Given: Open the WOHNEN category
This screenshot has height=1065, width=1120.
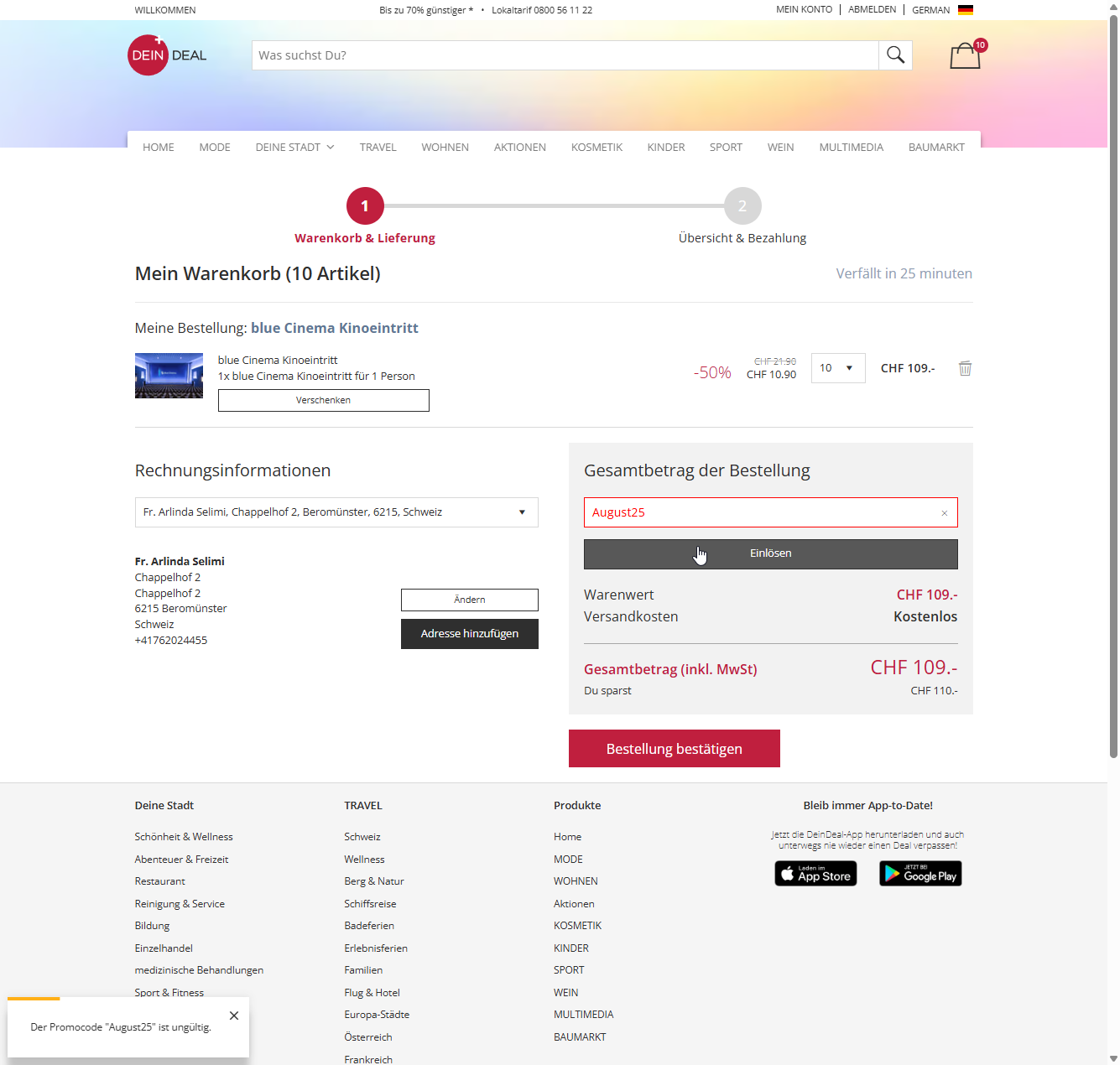Looking at the screenshot, I should [x=445, y=148].
